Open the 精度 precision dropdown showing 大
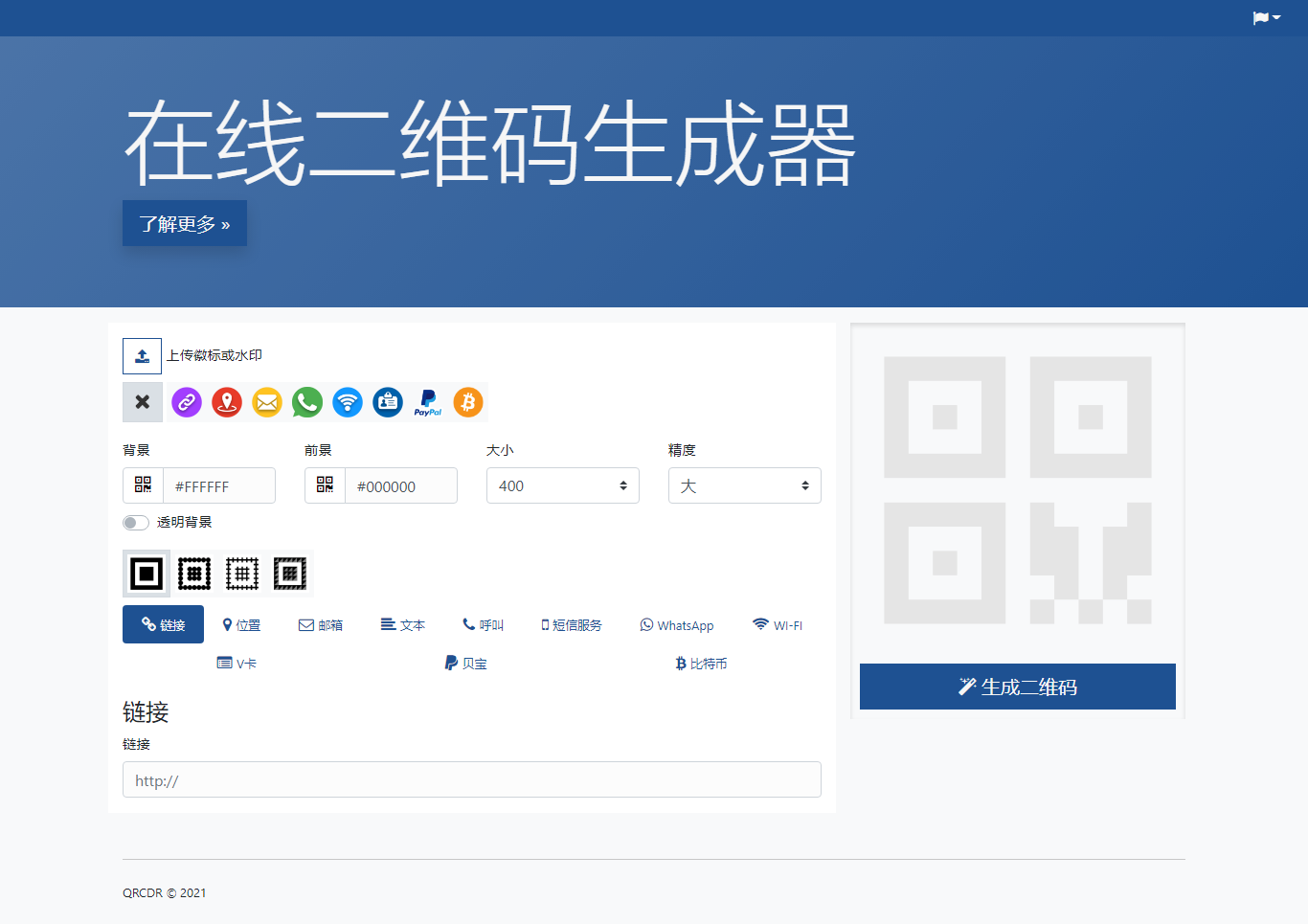The height and width of the screenshot is (924, 1308). point(745,485)
